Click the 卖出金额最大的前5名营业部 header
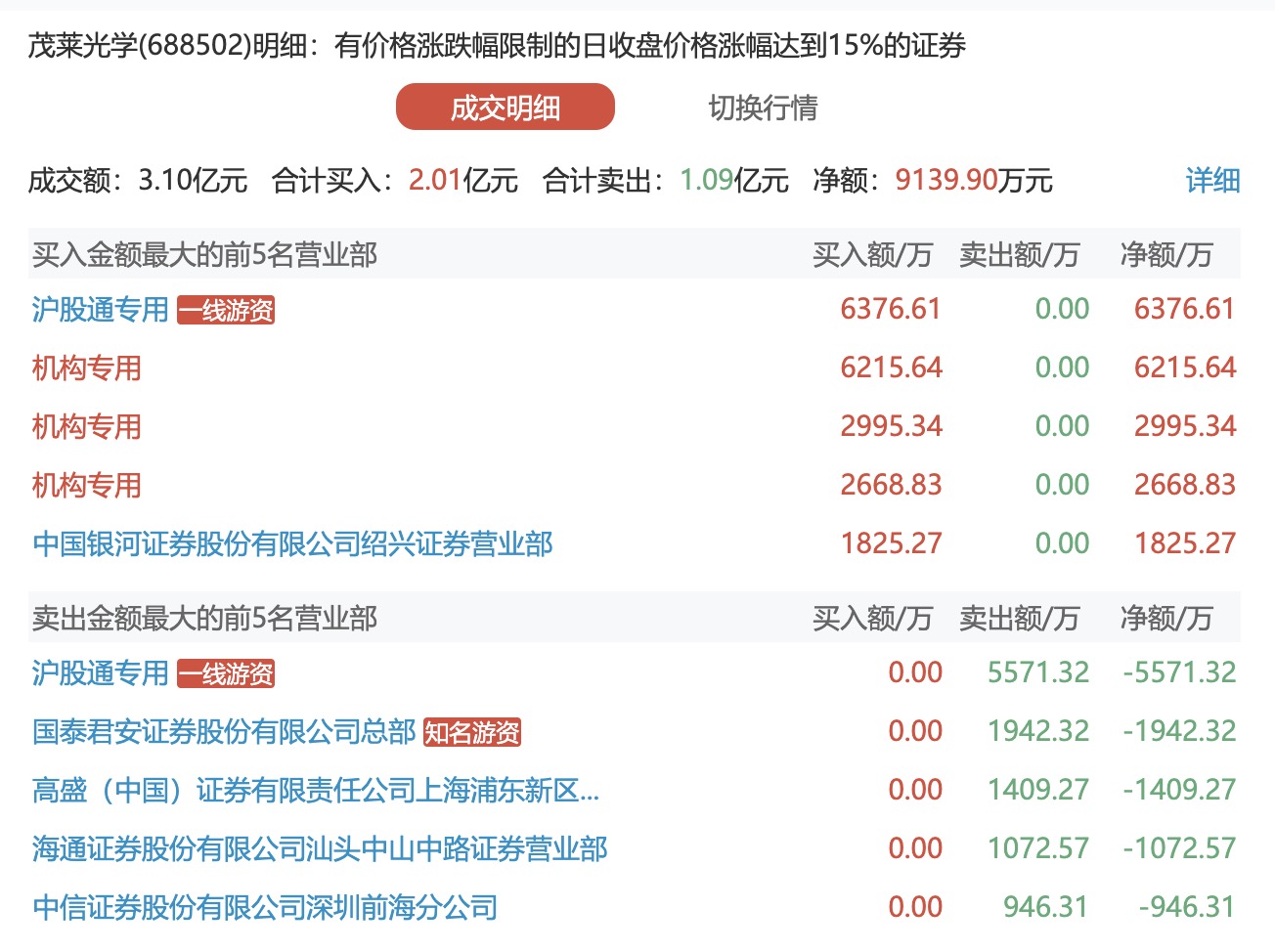1275x952 pixels. click(x=204, y=619)
